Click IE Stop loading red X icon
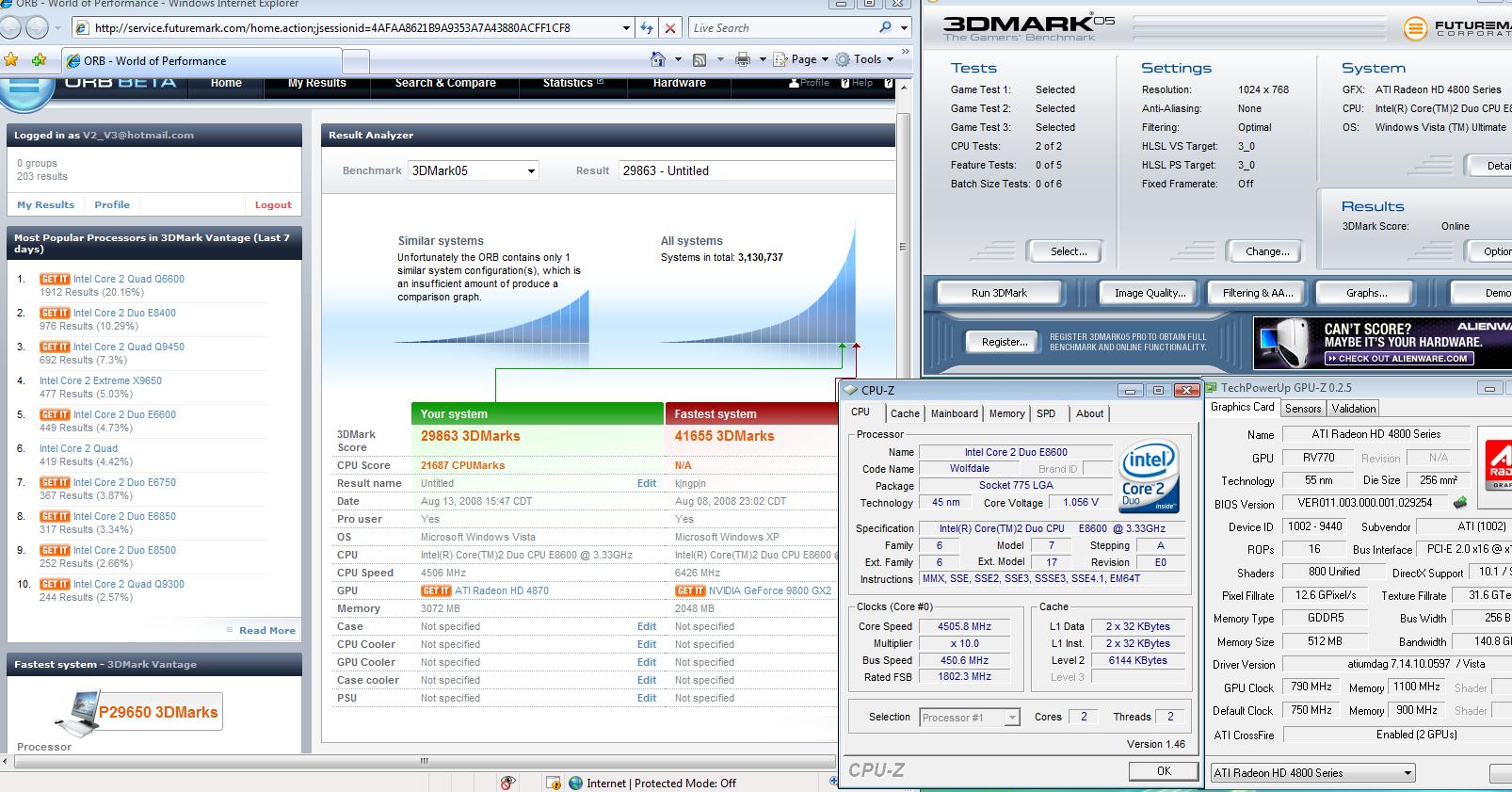Viewport: 1512px width, 792px height. pyautogui.click(x=669, y=28)
